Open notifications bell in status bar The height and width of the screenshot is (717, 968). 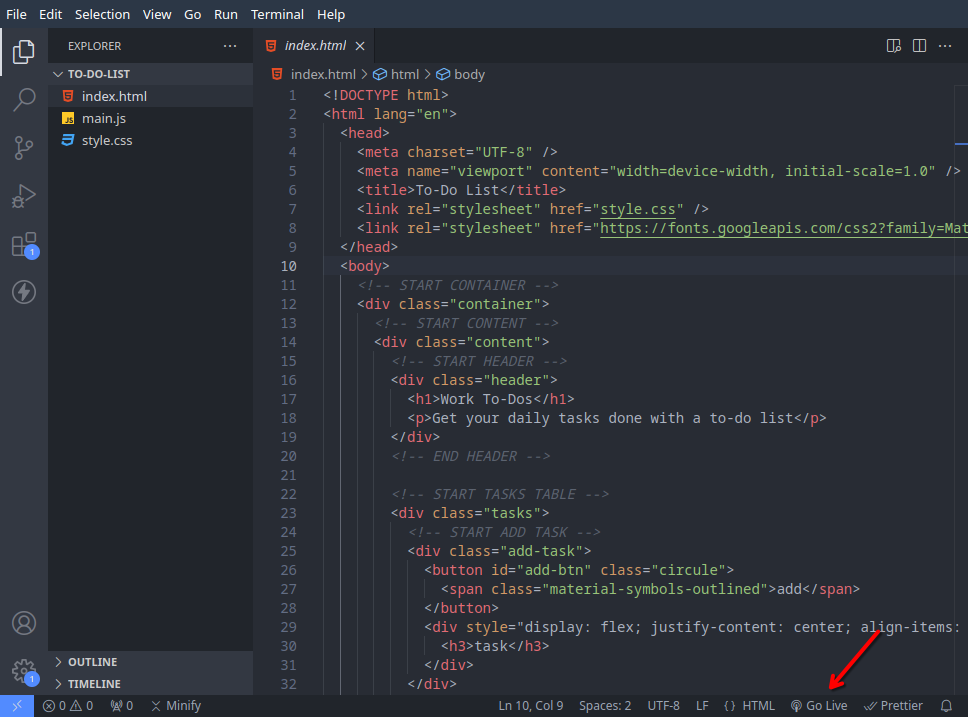tap(946, 705)
